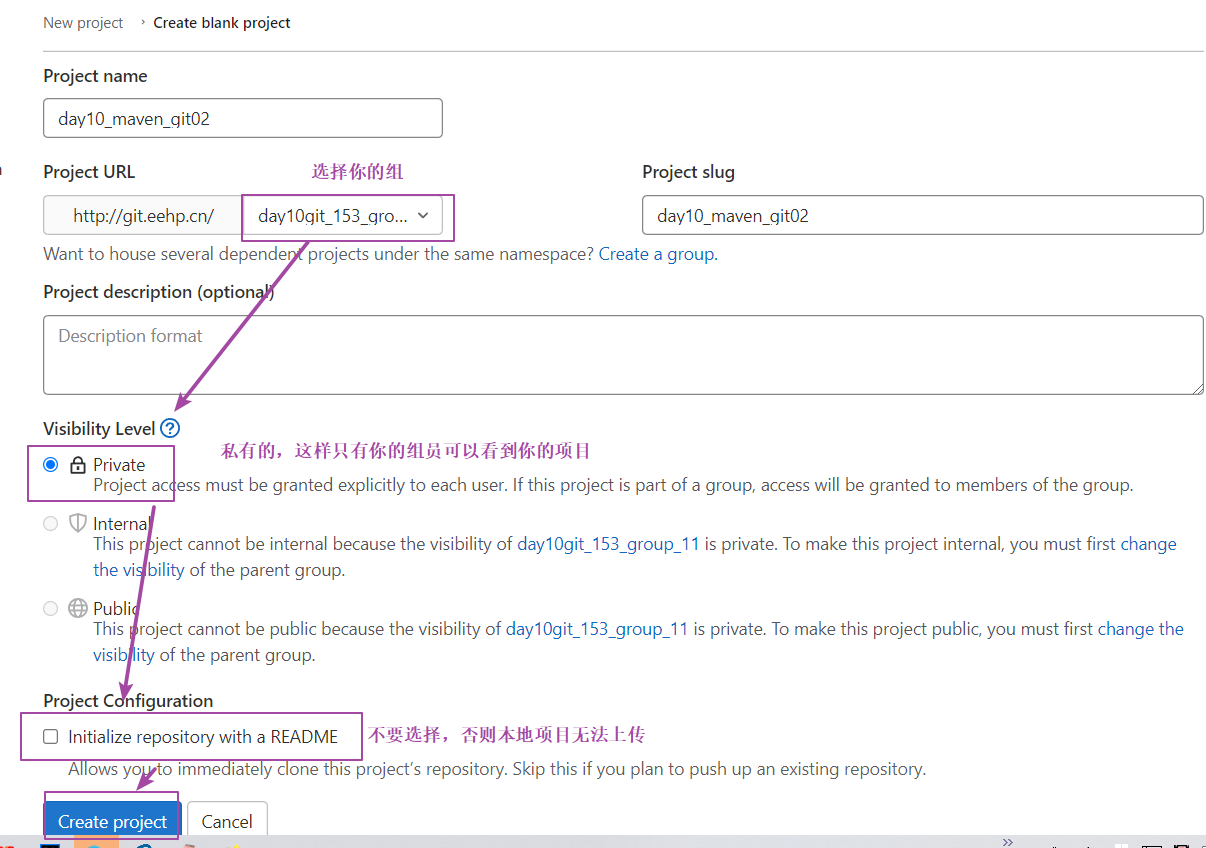Open day10git_153_group_11 link in Internal description
The image size is (1206, 848).
pyautogui.click(x=608, y=545)
